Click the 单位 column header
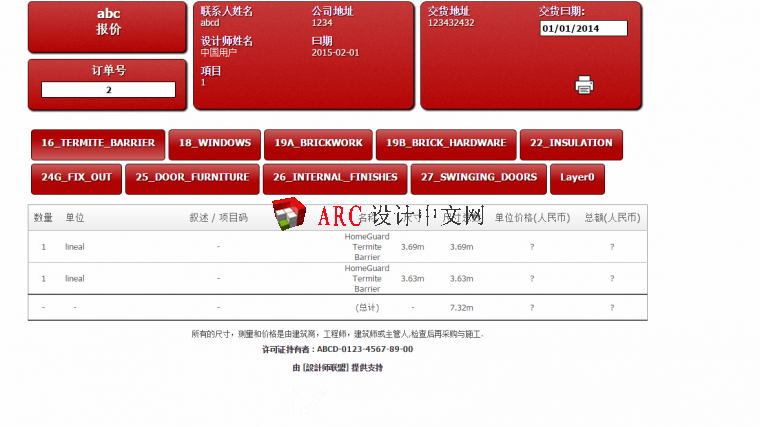Viewport: 760px width, 427px height. click(x=75, y=217)
